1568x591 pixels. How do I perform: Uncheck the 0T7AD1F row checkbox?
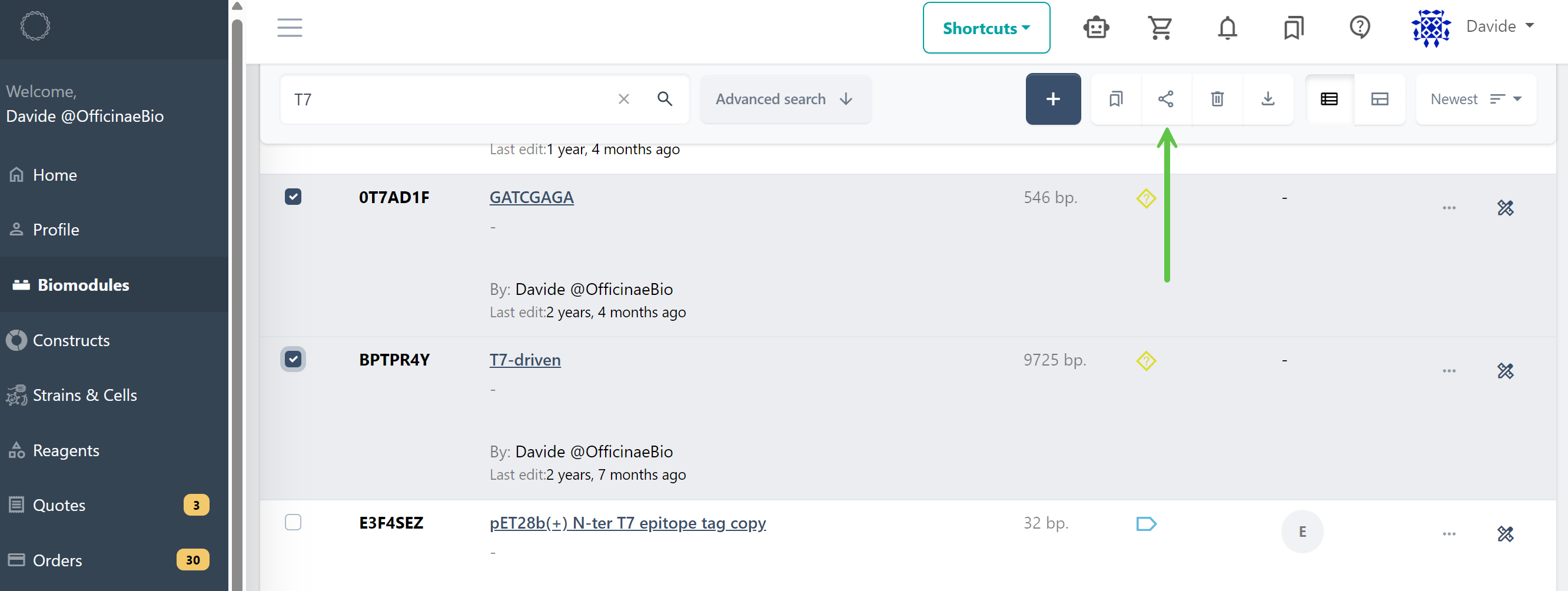tap(293, 197)
